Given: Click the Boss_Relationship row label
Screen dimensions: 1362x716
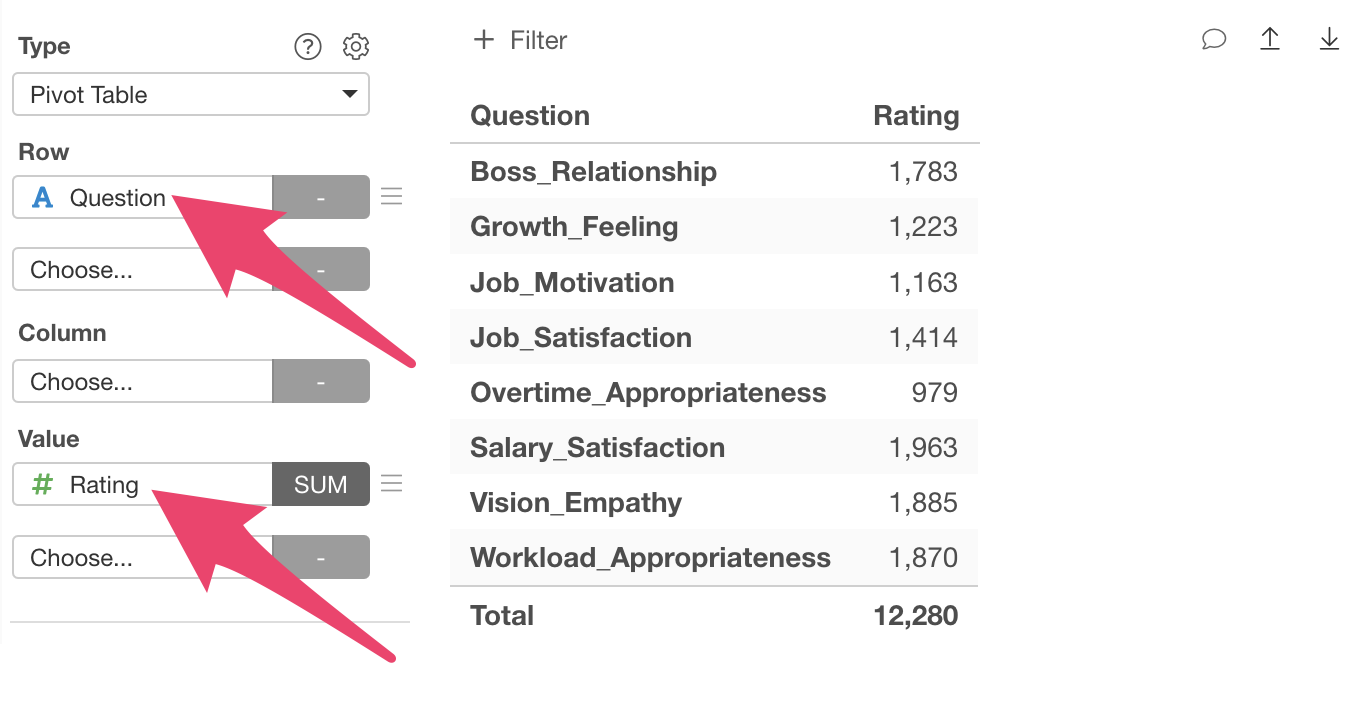Looking at the screenshot, I should pyautogui.click(x=593, y=172).
